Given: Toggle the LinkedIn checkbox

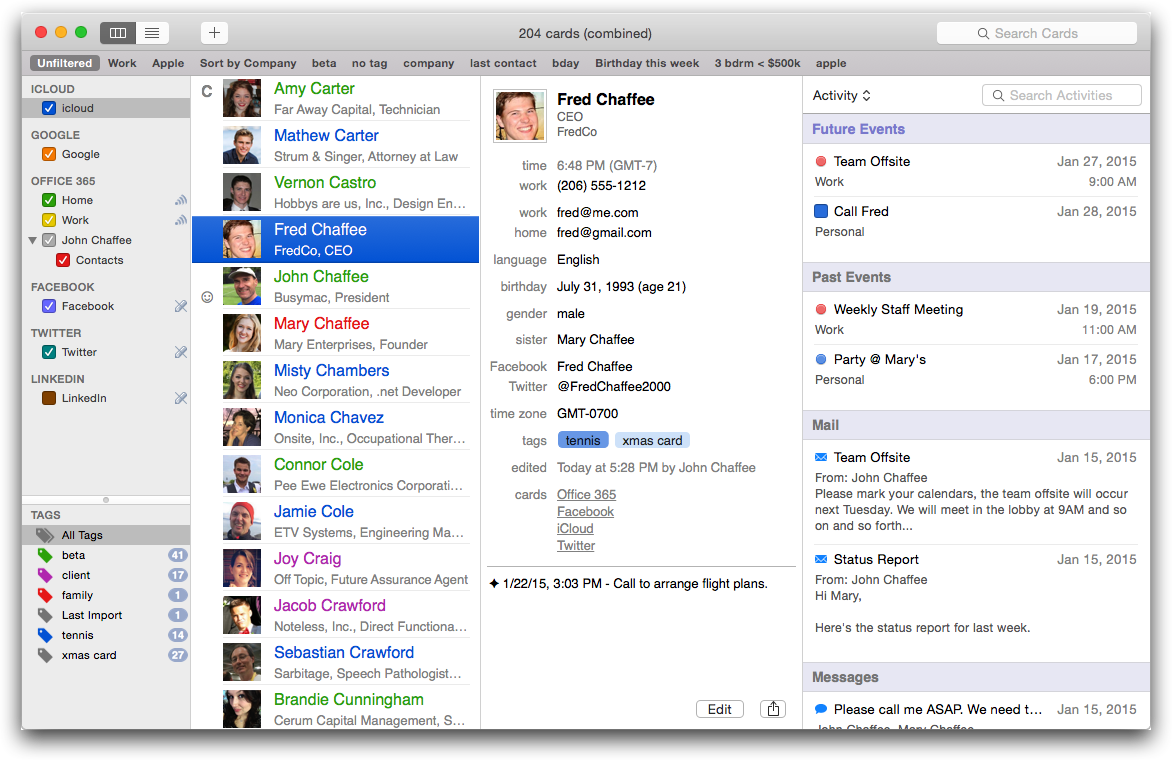Looking at the screenshot, I should click(49, 398).
